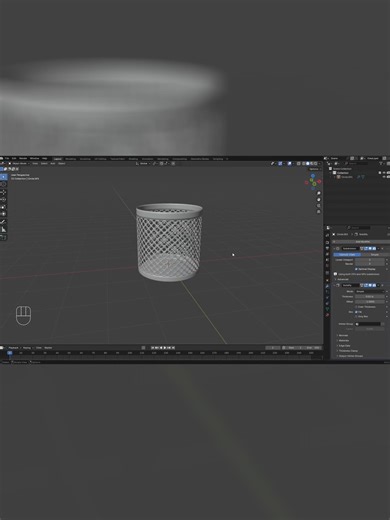The width and height of the screenshot is (390, 520).
Task: Select the Move tool
Action: tap(3, 193)
